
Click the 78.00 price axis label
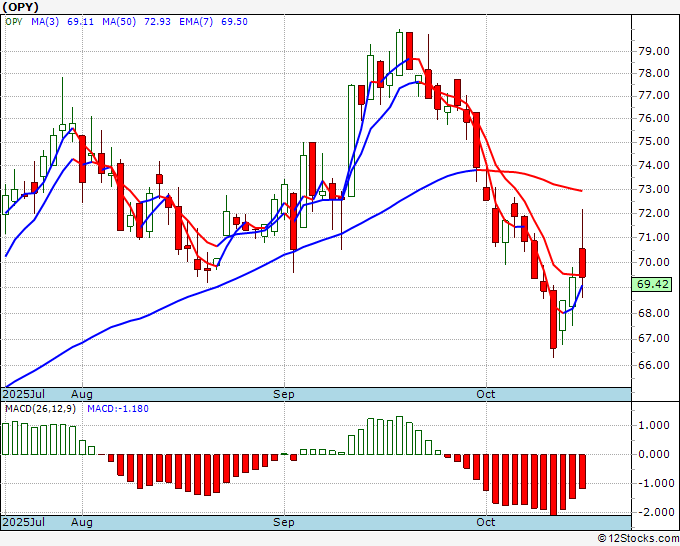pyautogui.click(x=654, y=73)
